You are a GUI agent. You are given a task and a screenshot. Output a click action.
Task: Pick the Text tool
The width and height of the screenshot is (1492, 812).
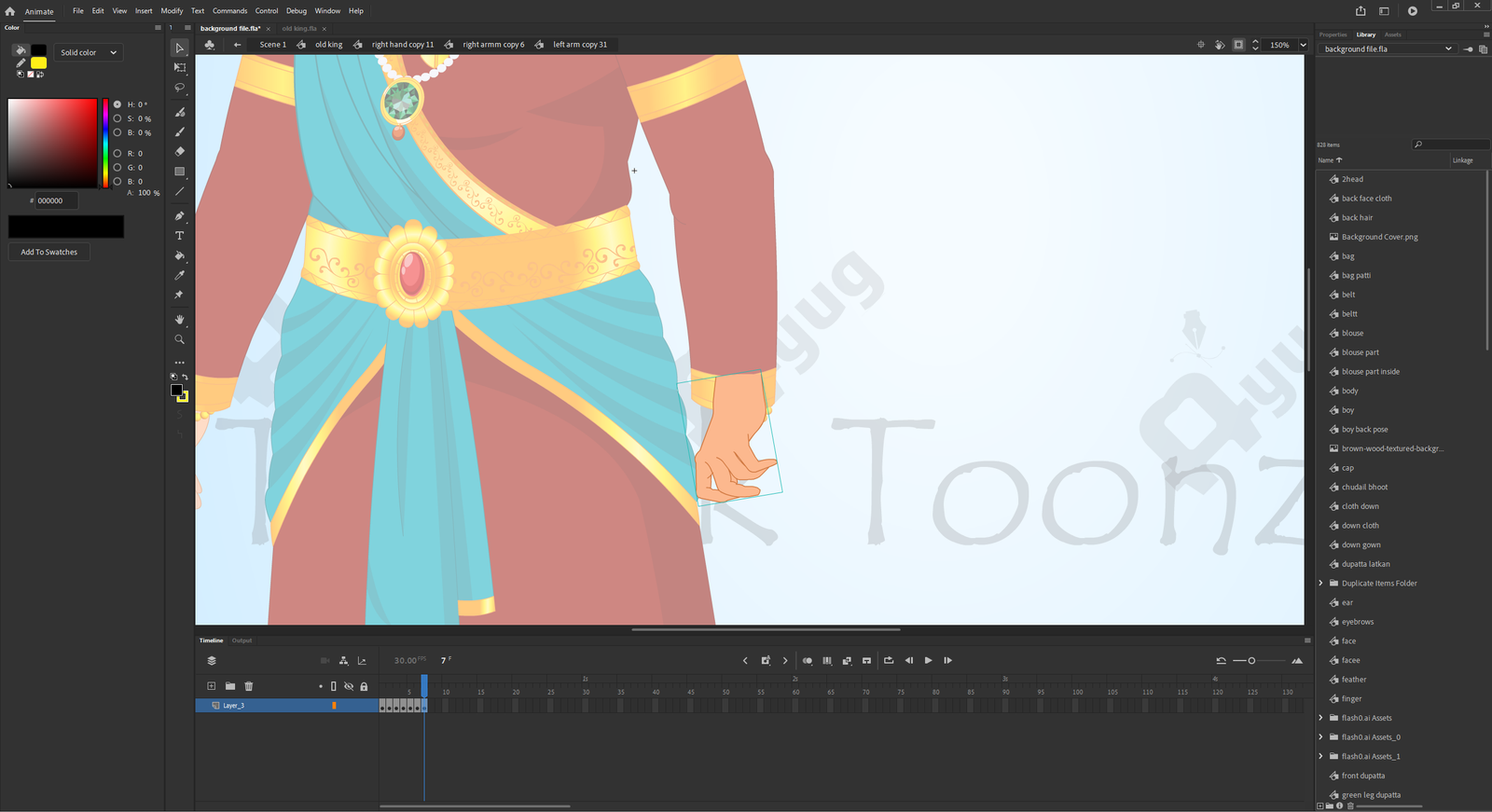pyautogui.click(x=180, y=236)
